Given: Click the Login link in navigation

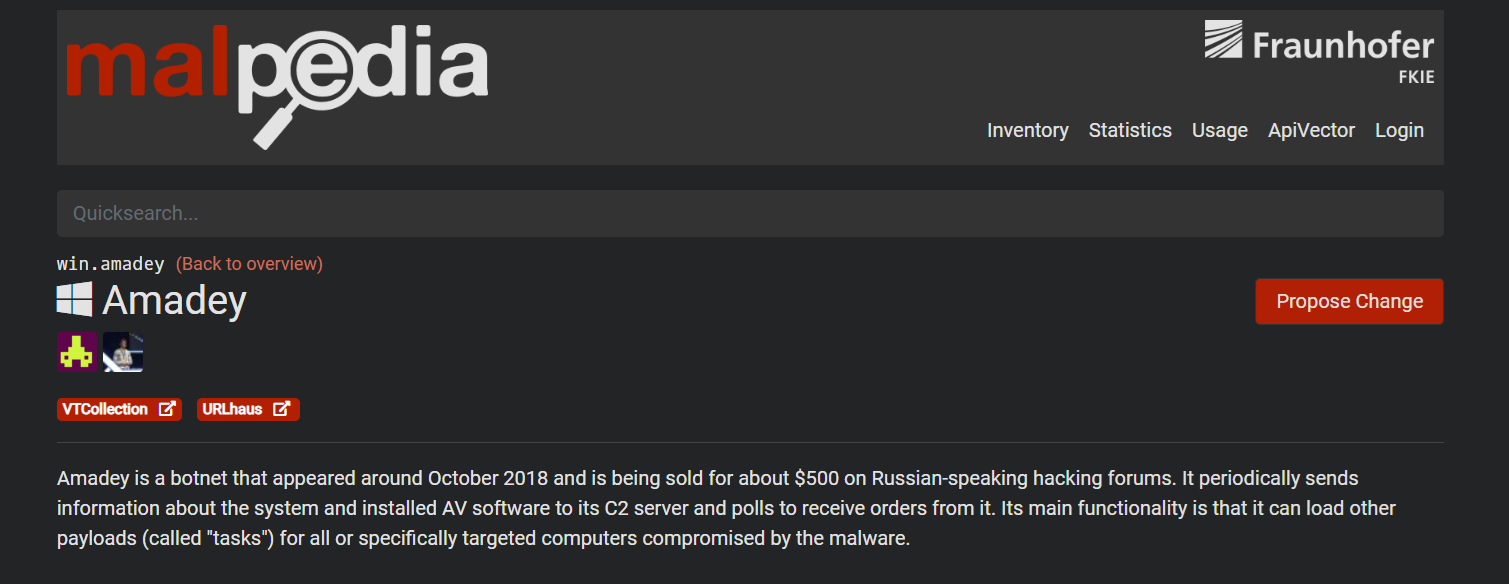Looking at the screenshot, I should click(1399, 130).
